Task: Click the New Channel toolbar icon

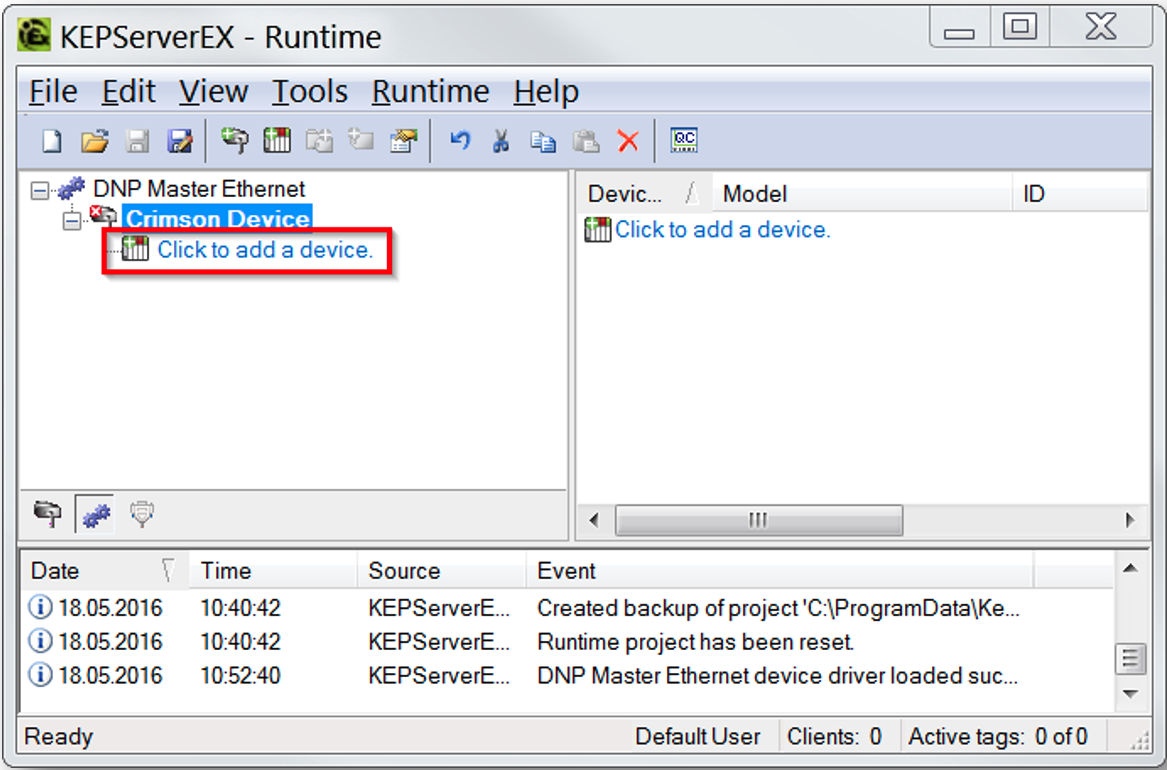Action: coord(234,140)
